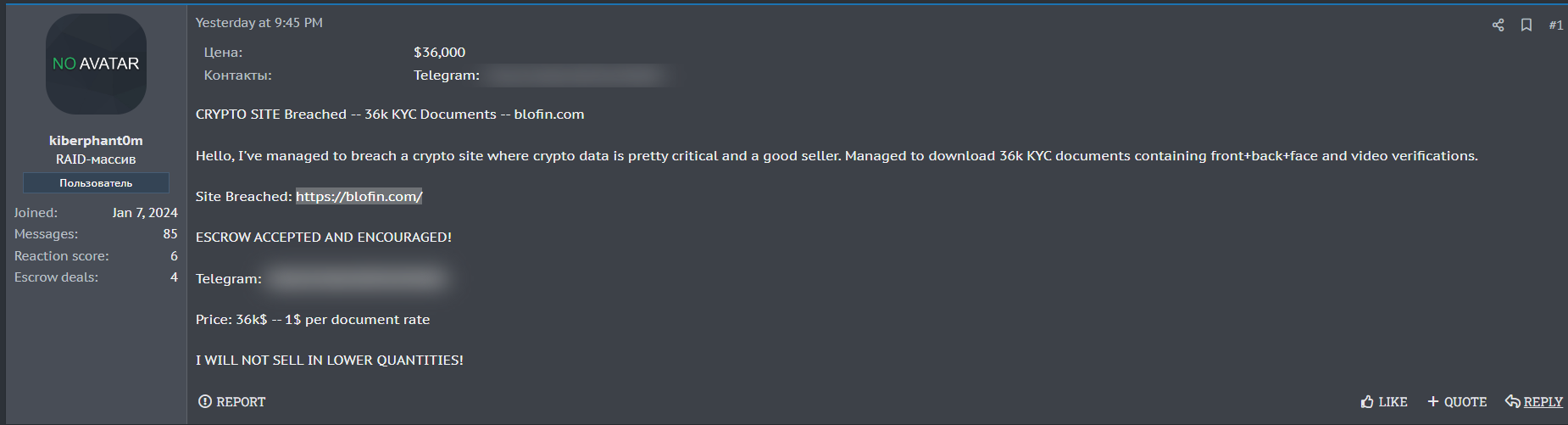Click the escrow deals count 4
This screenshot has width=1568, height=425.
point(174,277)
